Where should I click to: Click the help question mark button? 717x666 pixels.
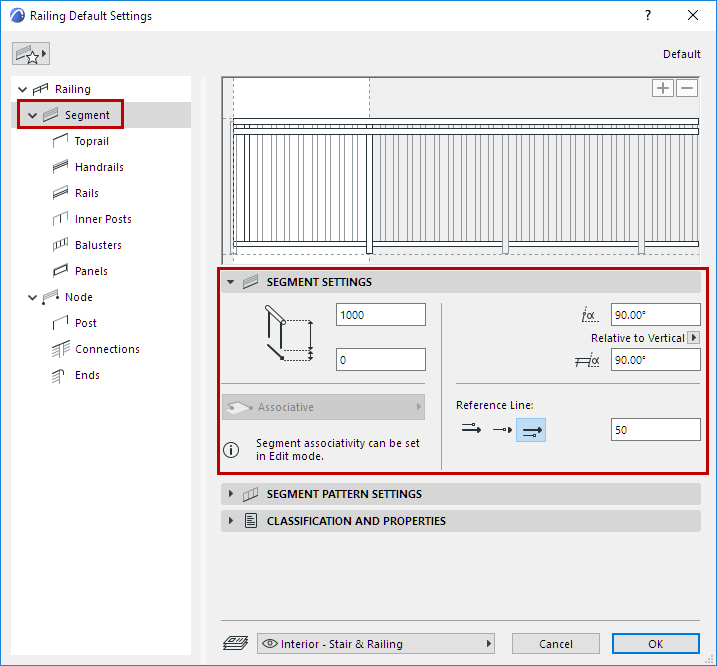pyautogui.click(x=648, y=16)
